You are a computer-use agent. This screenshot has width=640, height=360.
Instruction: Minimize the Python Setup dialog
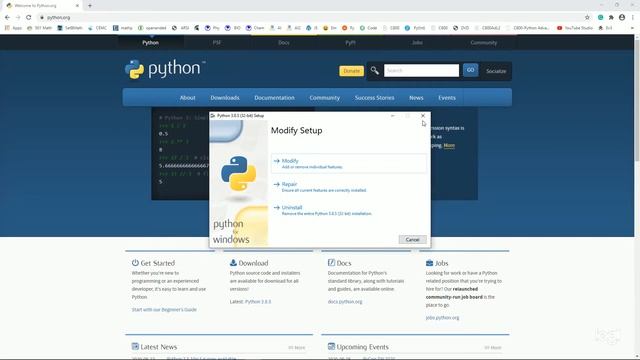[393, 116]
